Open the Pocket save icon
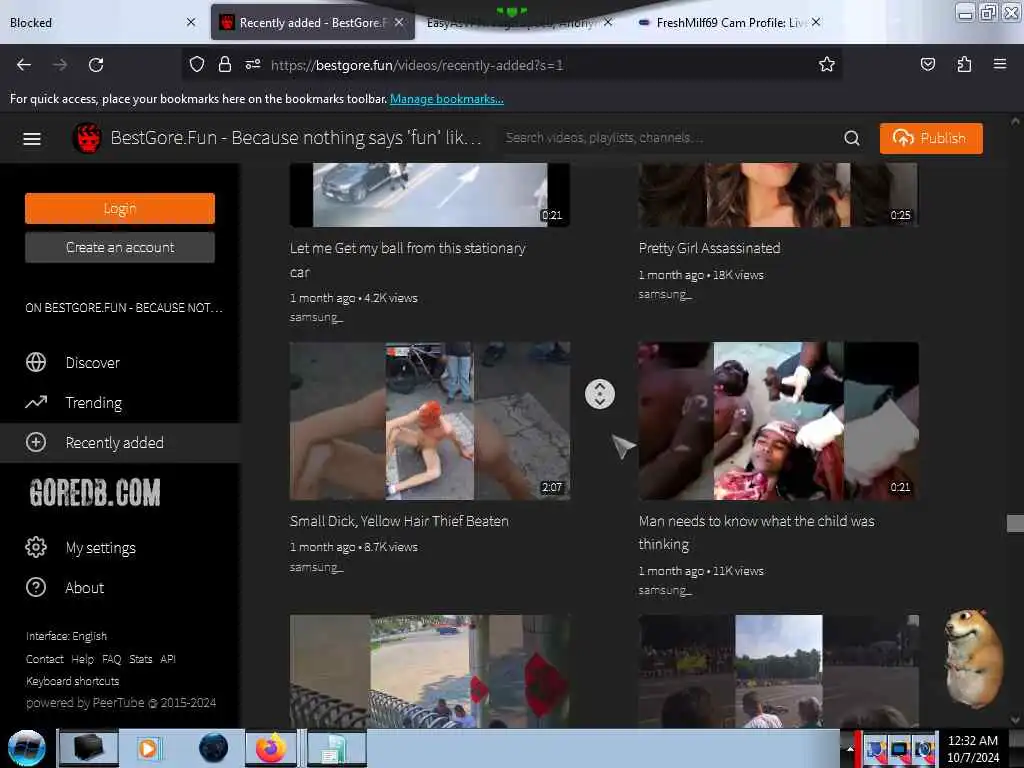This screenshot has width=1024, height=768. pos(927,64)
